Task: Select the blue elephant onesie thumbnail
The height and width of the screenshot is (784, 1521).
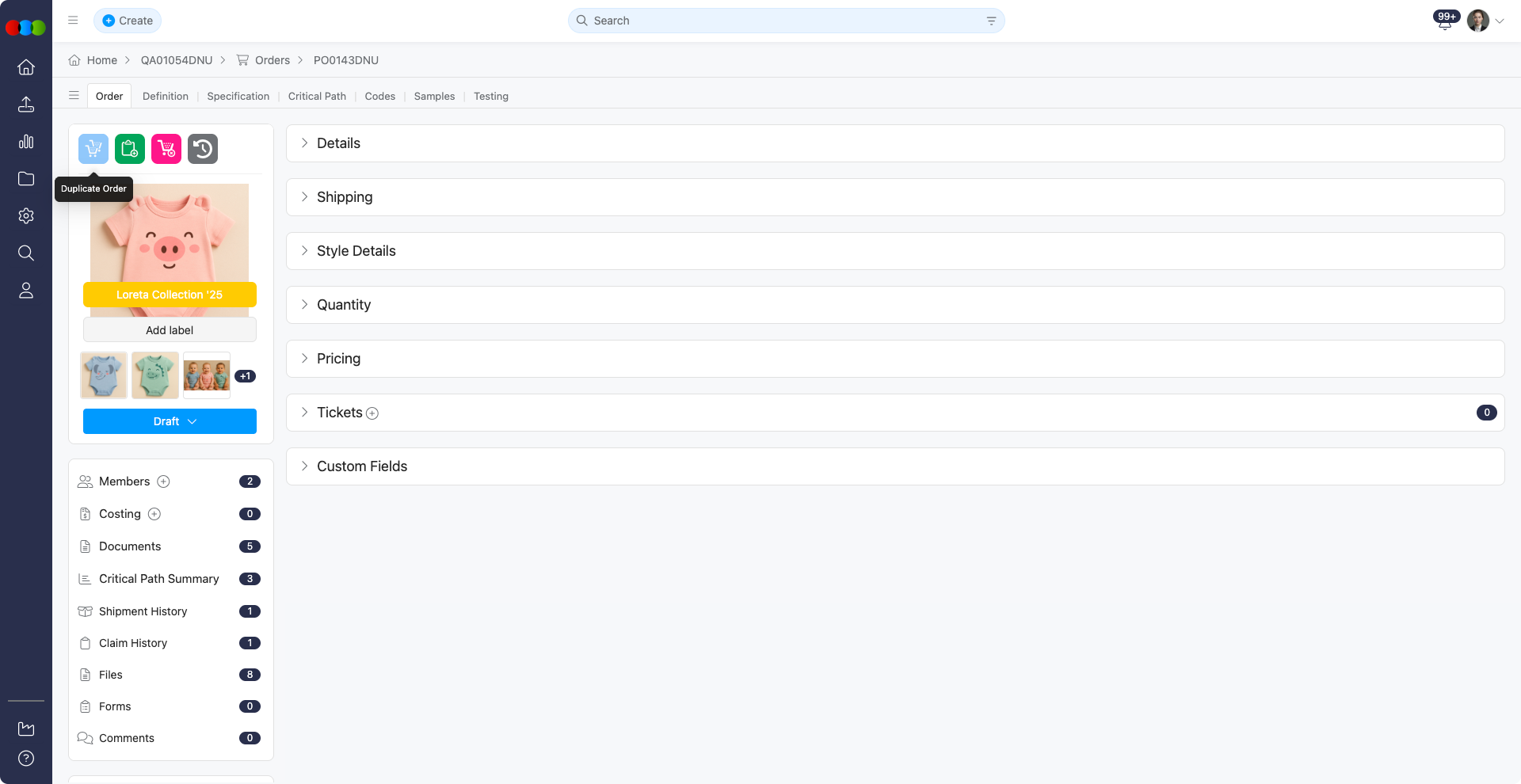Action: pyautogui.click(x=103, y=375)
